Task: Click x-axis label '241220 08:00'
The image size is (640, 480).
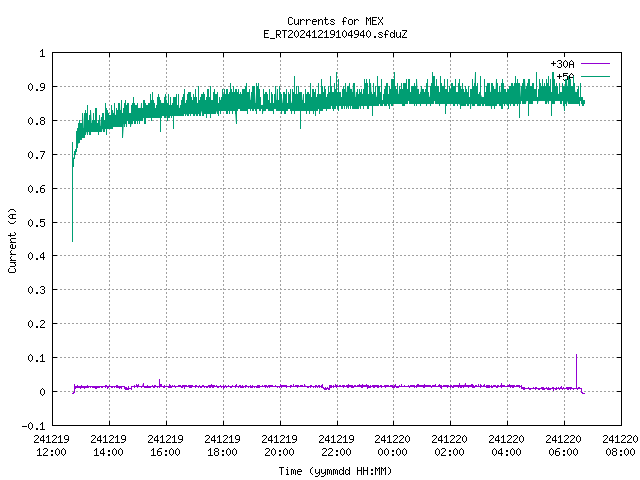Action: tap(620, 446)
